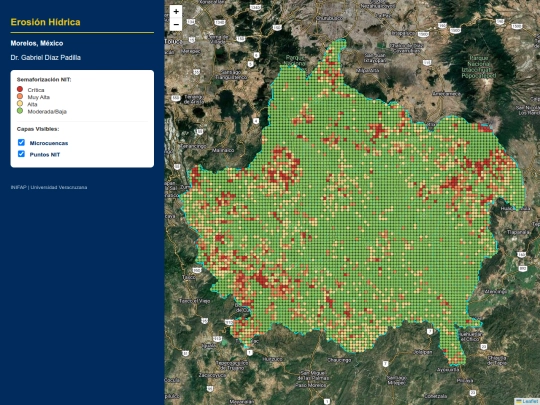Screen dimensions: 540x405
Task: Zoom out of the map
Action: click(x=176, y=24)
